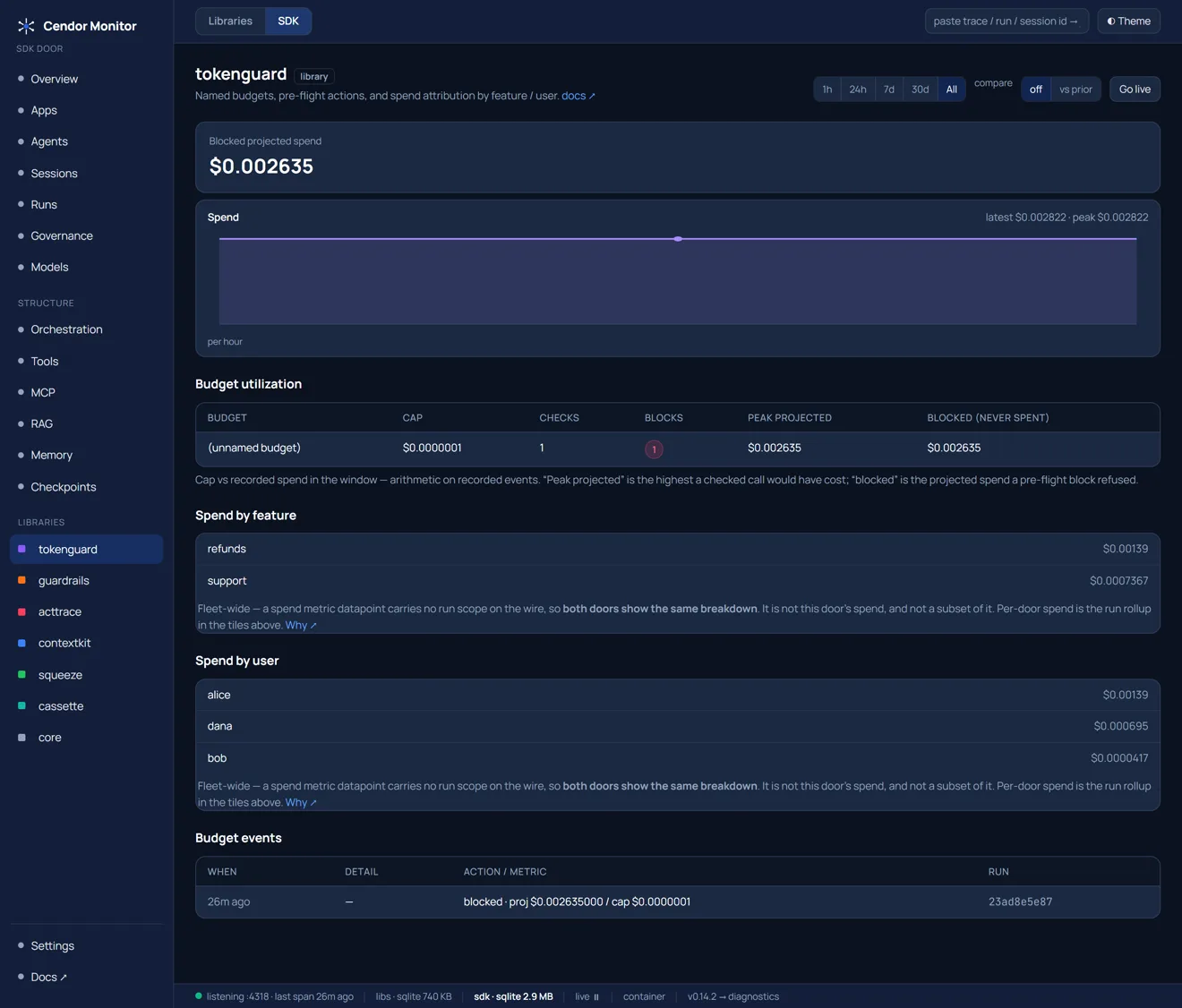The width and height of the screenshot is (1182, 1008).
Task: Click the blocked event 26m ago row
Action: [x=678, y=901]
